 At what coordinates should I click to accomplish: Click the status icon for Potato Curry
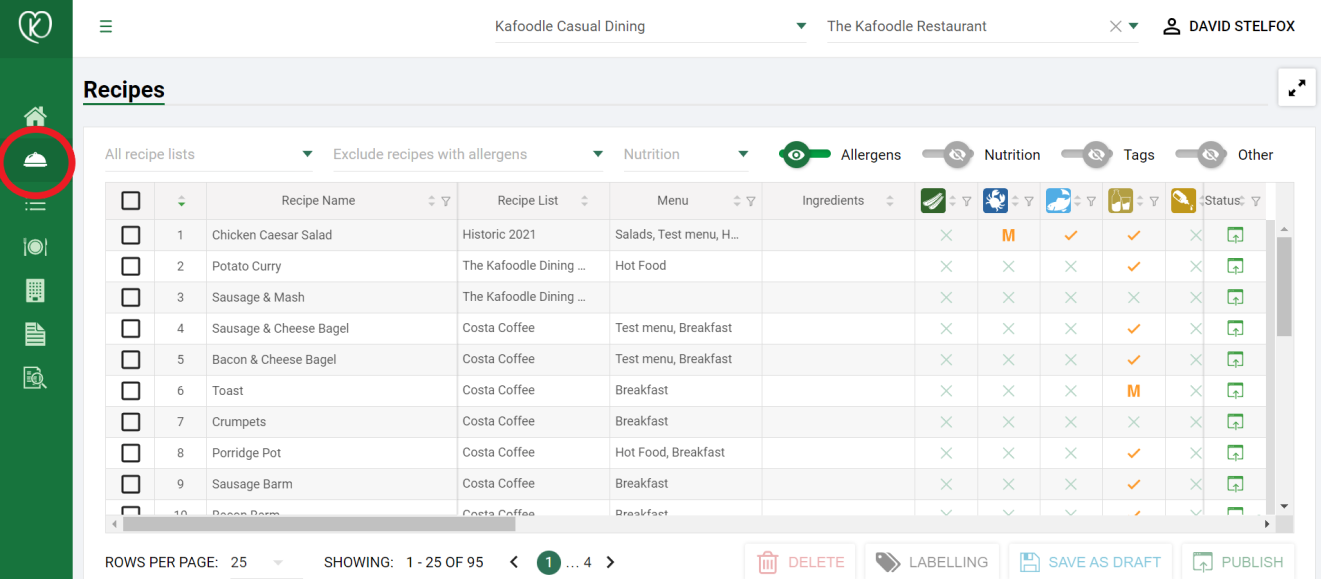tap(1235, 266)
